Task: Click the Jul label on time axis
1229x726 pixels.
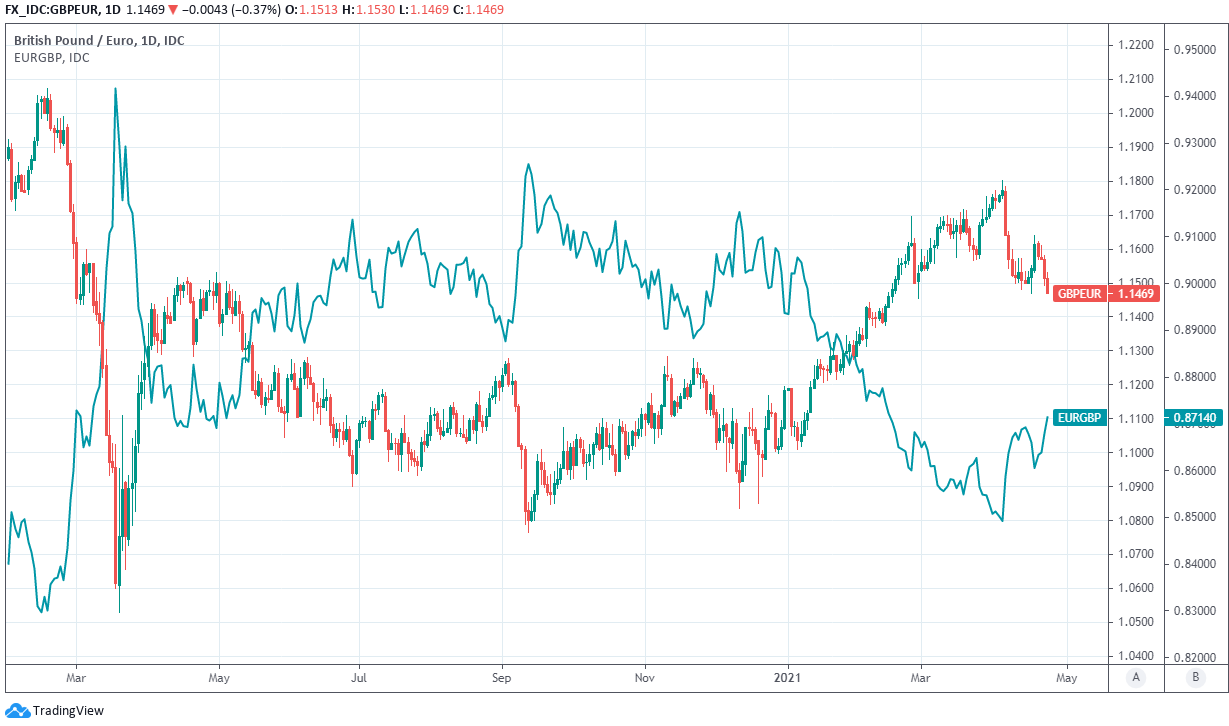Action: pos(359,677)
